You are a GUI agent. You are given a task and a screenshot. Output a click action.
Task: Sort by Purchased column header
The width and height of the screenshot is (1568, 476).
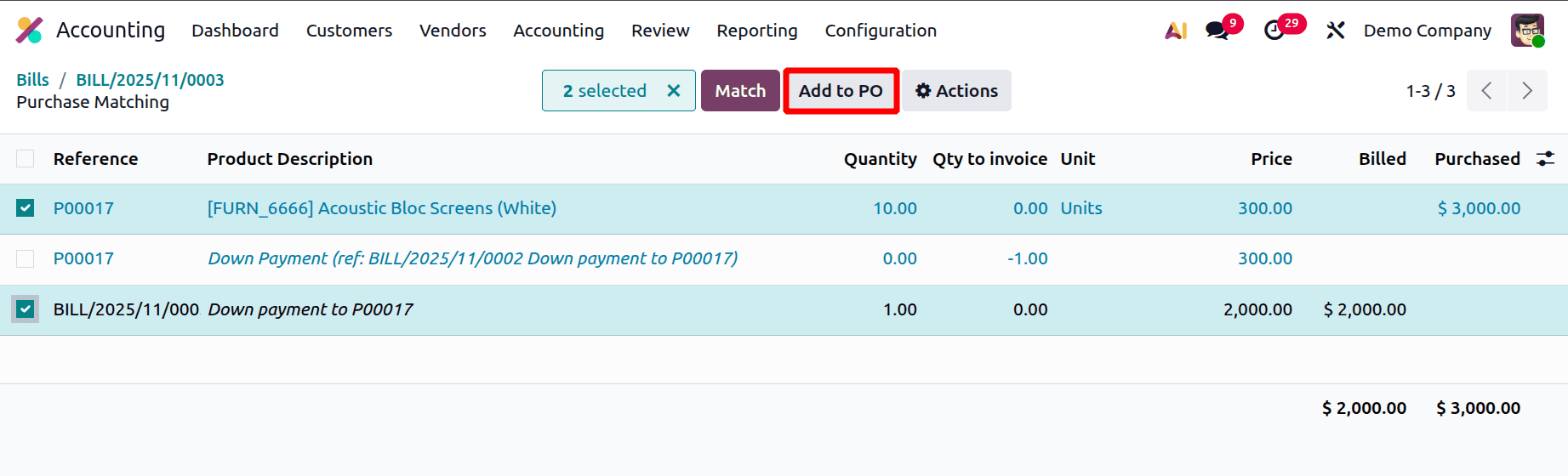pyautogui.click(x=1477, y=159)
